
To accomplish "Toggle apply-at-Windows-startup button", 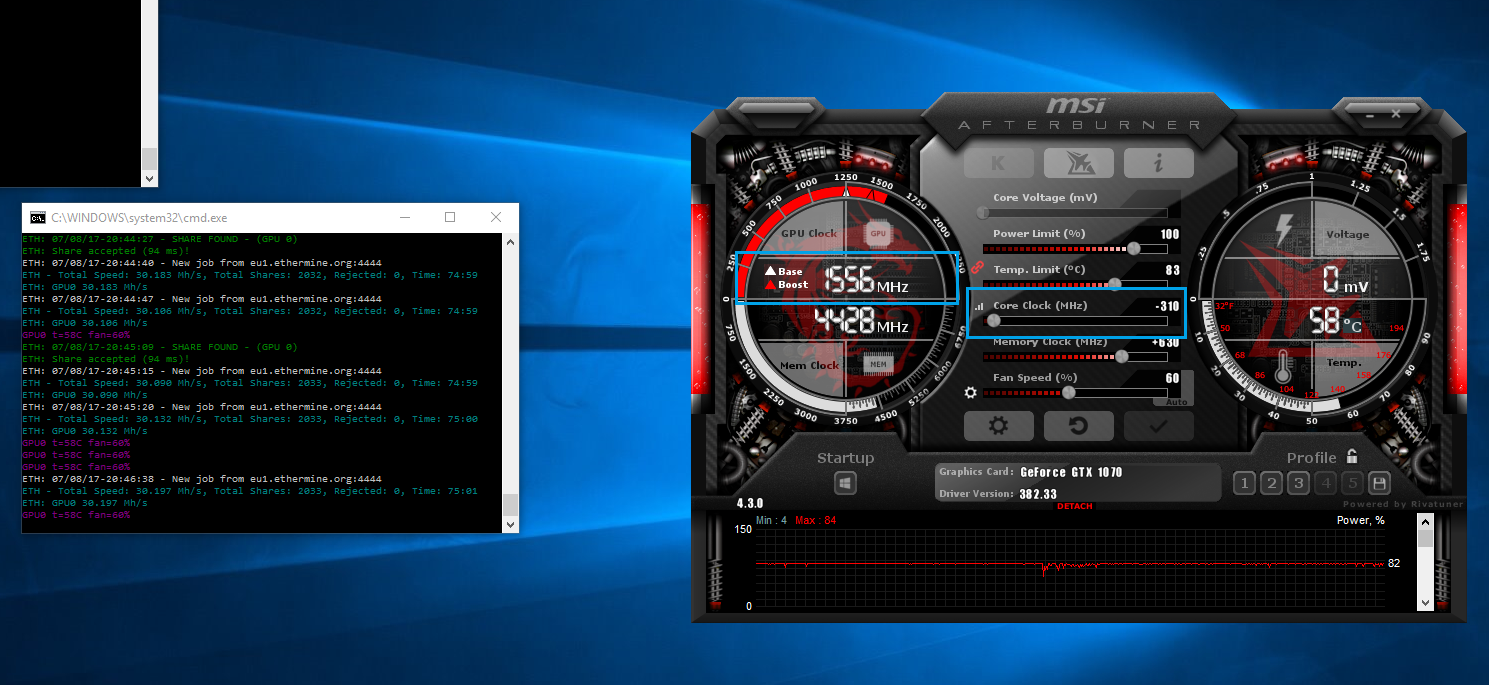I will [845, 483].
